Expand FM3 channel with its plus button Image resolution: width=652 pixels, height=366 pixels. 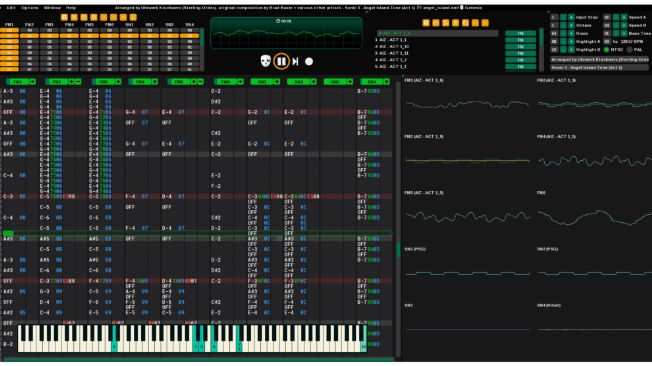(118, 82)
